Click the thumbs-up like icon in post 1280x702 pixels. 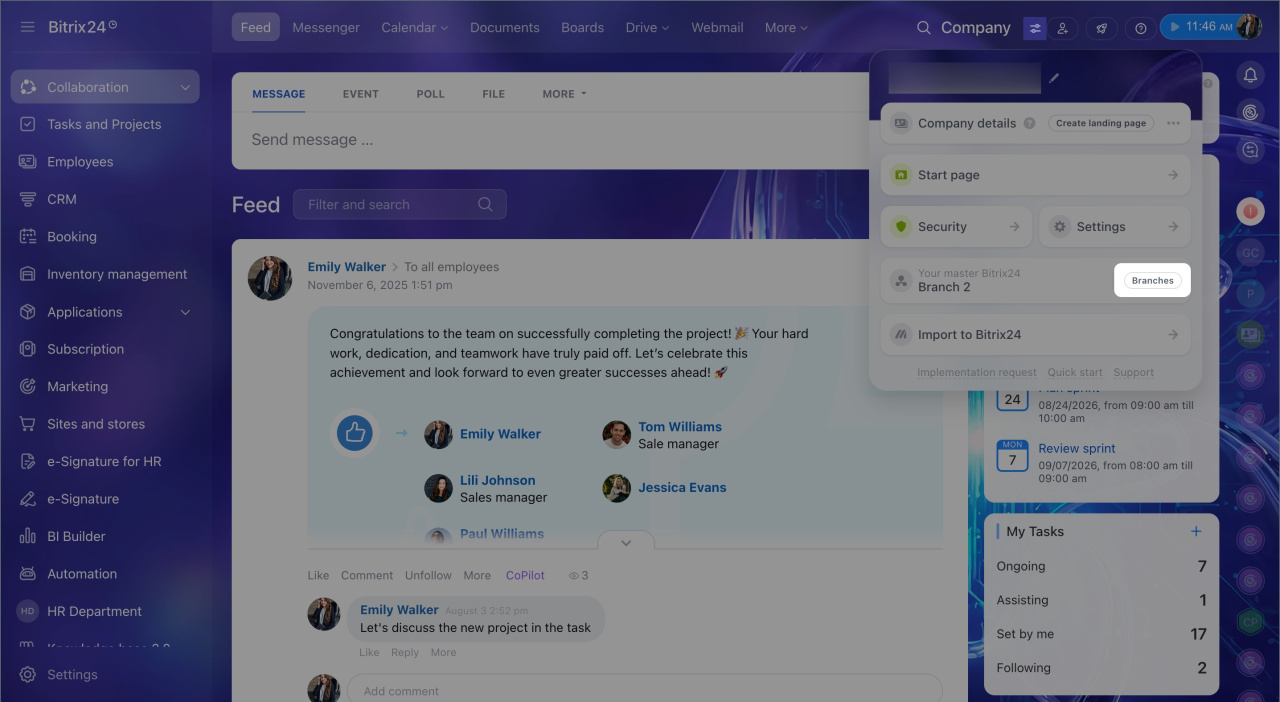tap(354, 433)
